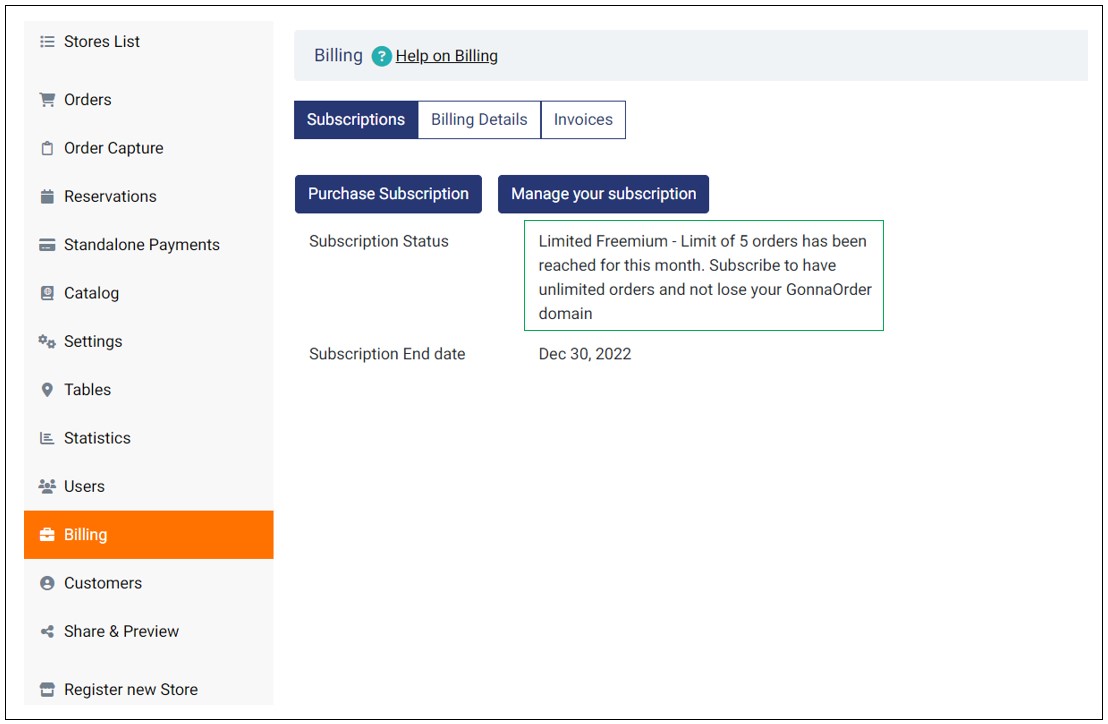1108x724 pixels.
Task: Click the Limited Freemium status message
Action: pyautogui.click(x=704, y=275)
